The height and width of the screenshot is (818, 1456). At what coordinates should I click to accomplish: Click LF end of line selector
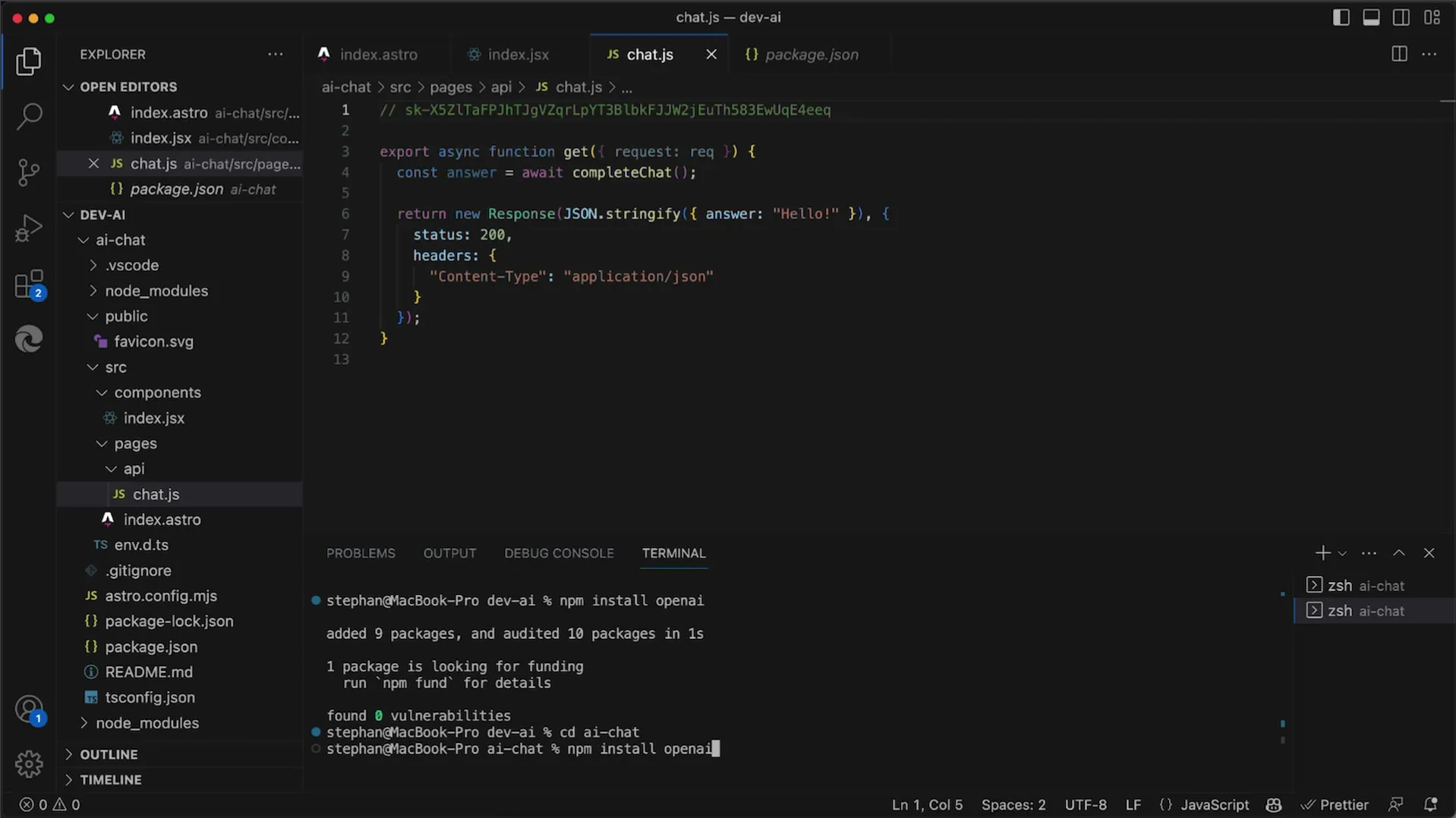click(x=1133, y=805)
